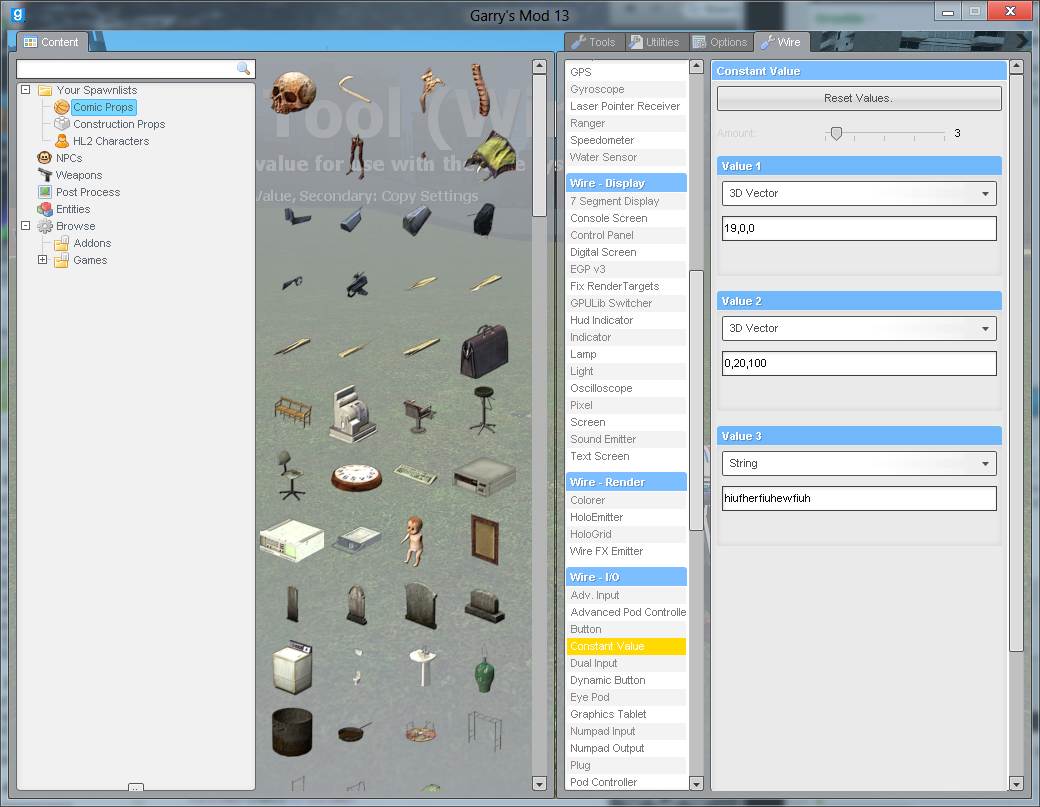Expand the Games folder node
Screen dimensions: 1040x807
(x=42, y=260)
